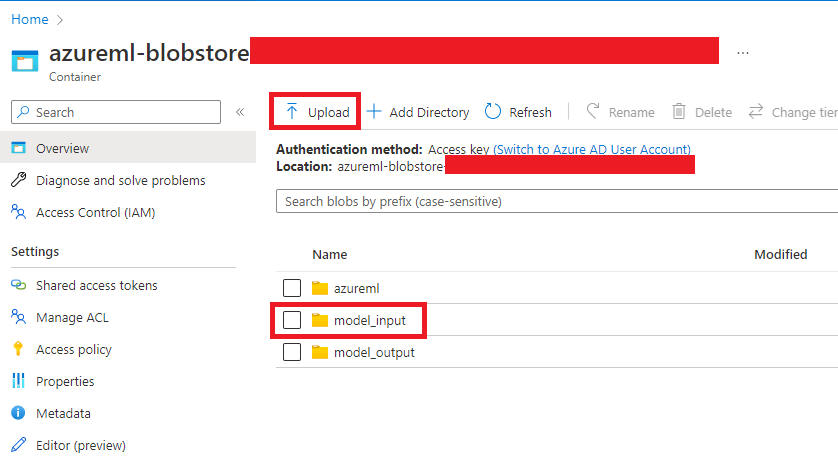Click the Rename label in toolbar

click(x=631, y=112)
